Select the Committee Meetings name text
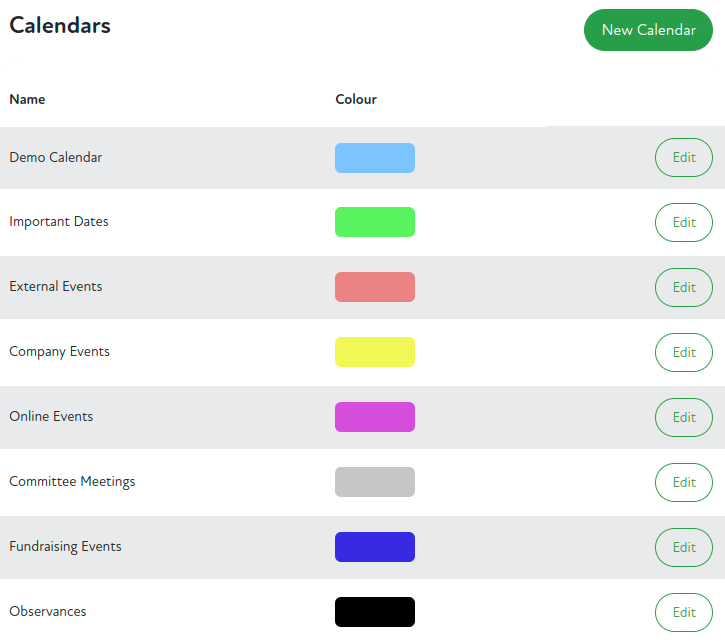Screen dimensions: 725x644 pyautogui.click(x=72, y=482)
